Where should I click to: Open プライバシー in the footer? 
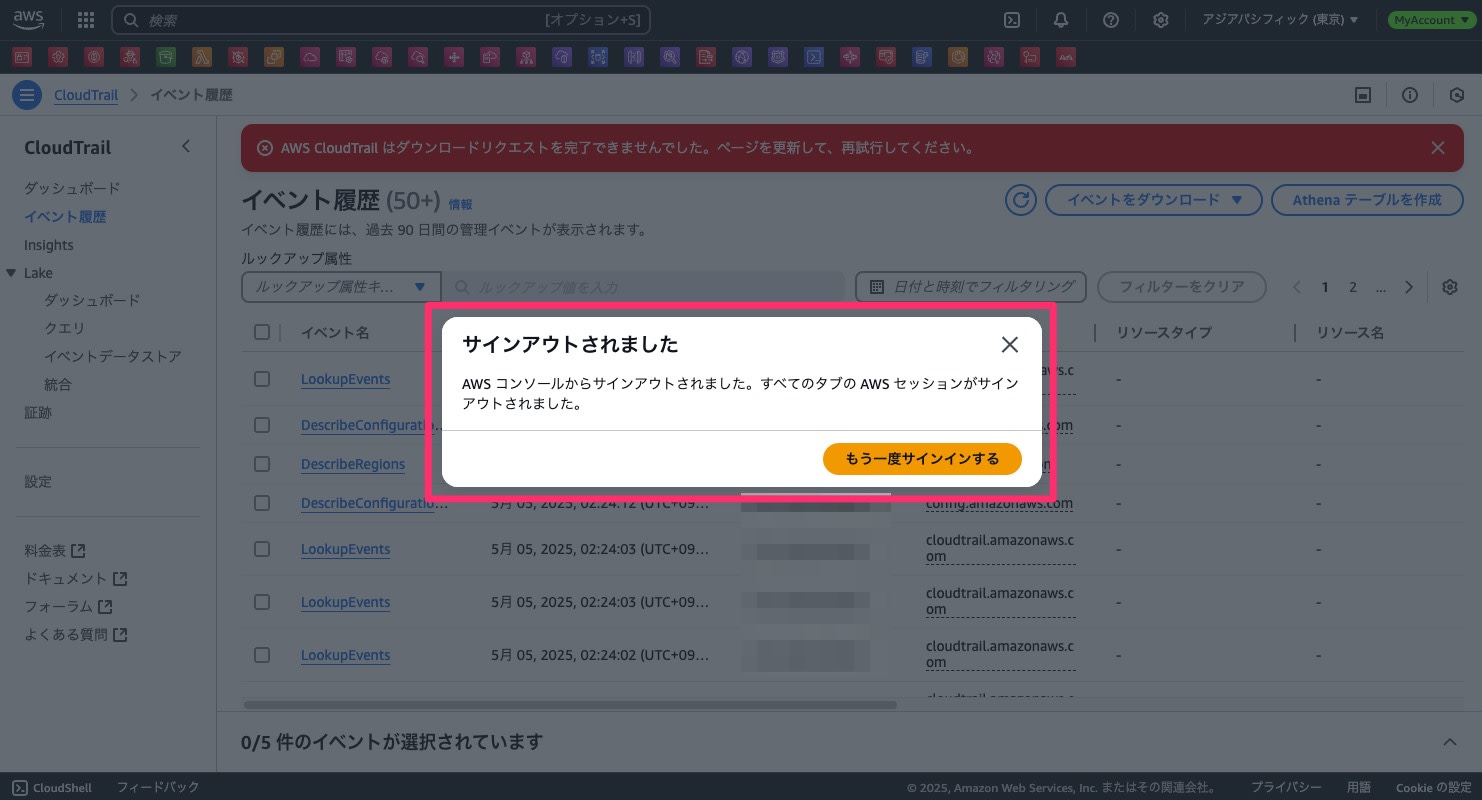pos(1287,787)
